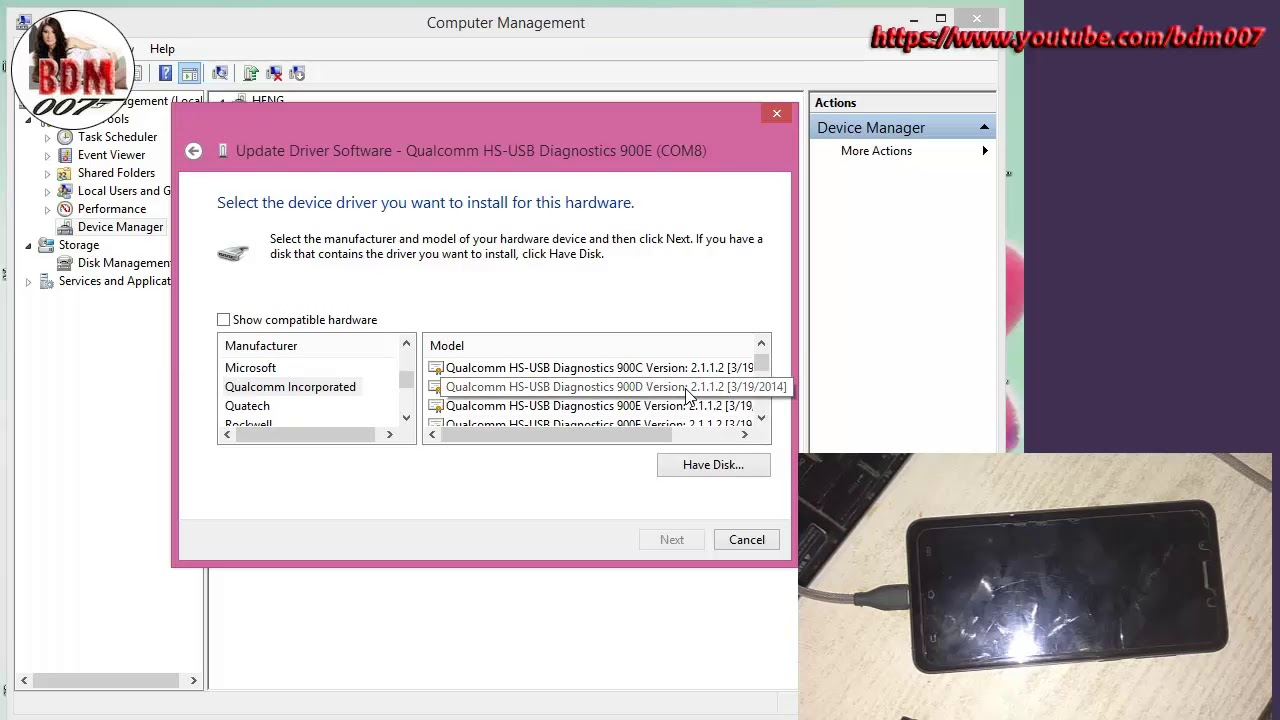Screen dimensions: 1280x720
Task: Click the Cancel button
Action: 747,540
